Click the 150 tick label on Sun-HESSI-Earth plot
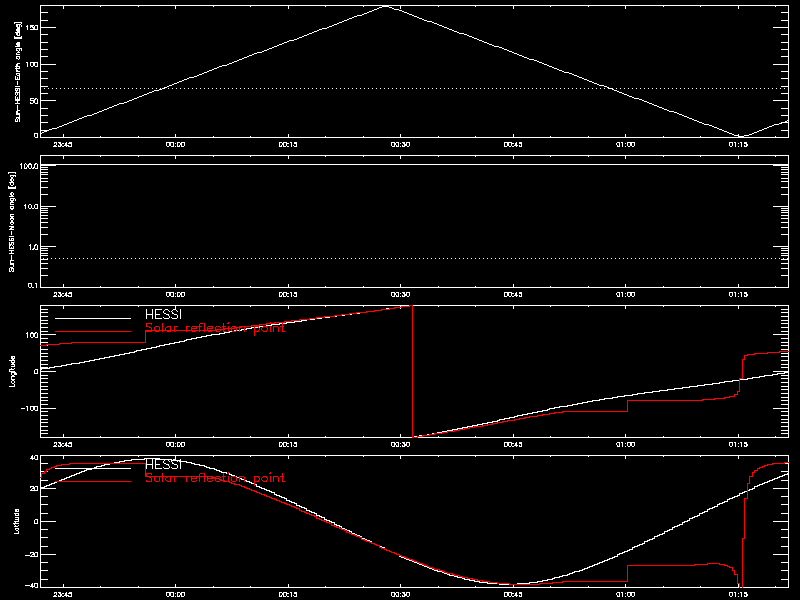 (32, 28)
